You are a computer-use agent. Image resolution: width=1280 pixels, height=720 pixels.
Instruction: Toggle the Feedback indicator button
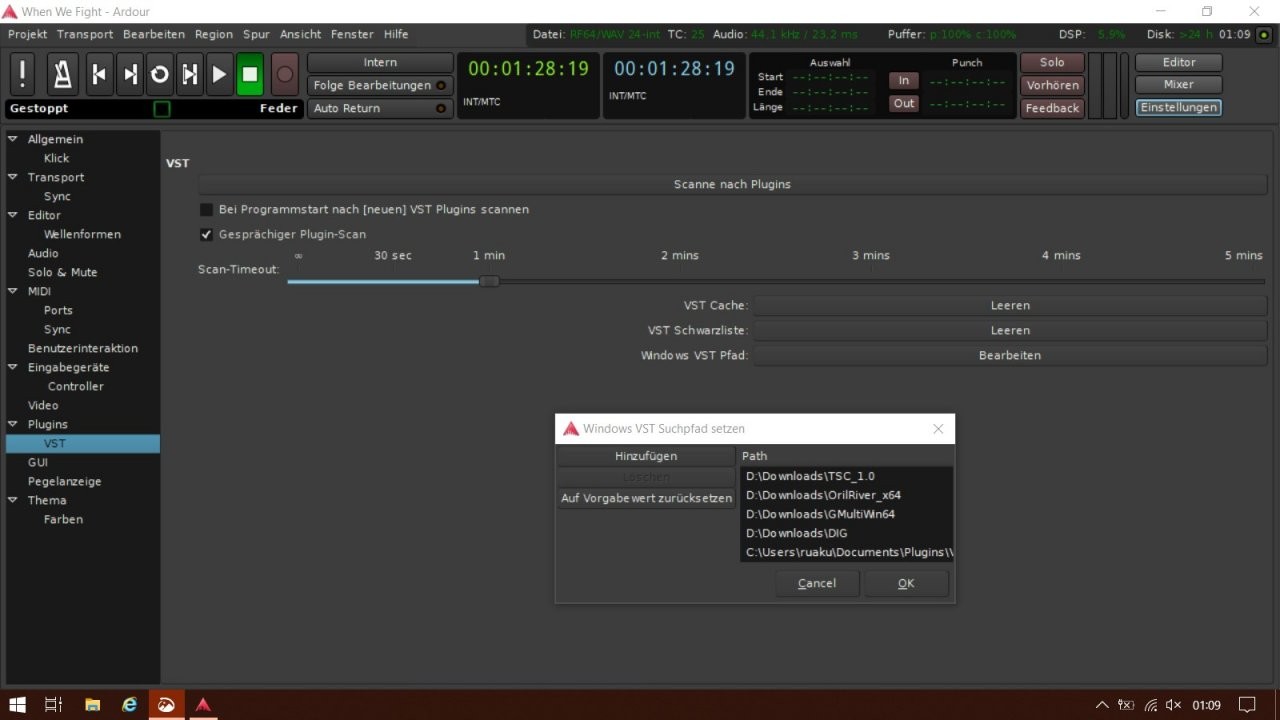tap(1052, 108)
